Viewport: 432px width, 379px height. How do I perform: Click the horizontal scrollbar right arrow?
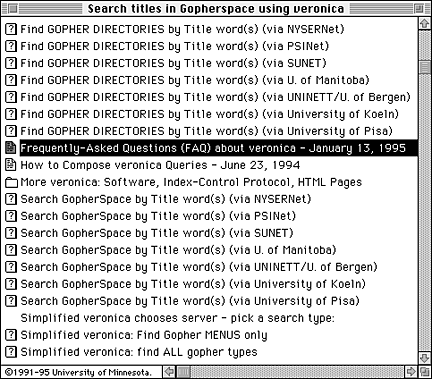pyautogui.click(x=411, y=371)
